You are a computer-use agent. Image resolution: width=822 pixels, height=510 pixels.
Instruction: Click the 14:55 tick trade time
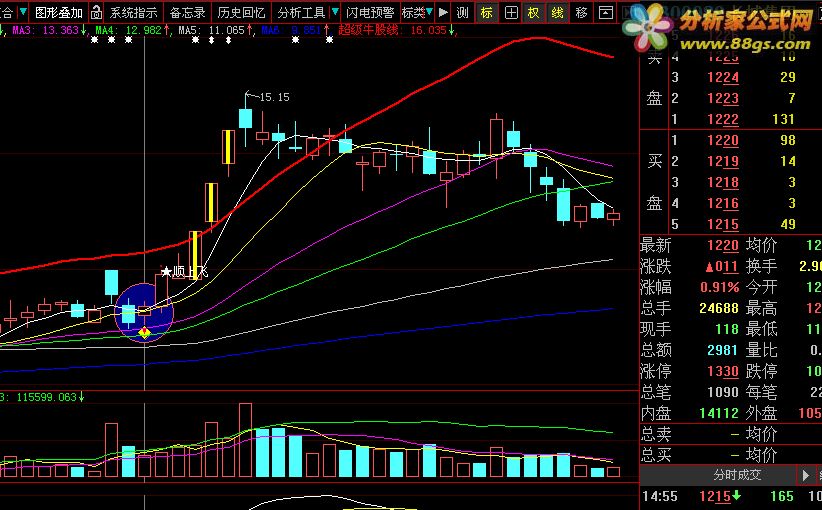[659, 496]
